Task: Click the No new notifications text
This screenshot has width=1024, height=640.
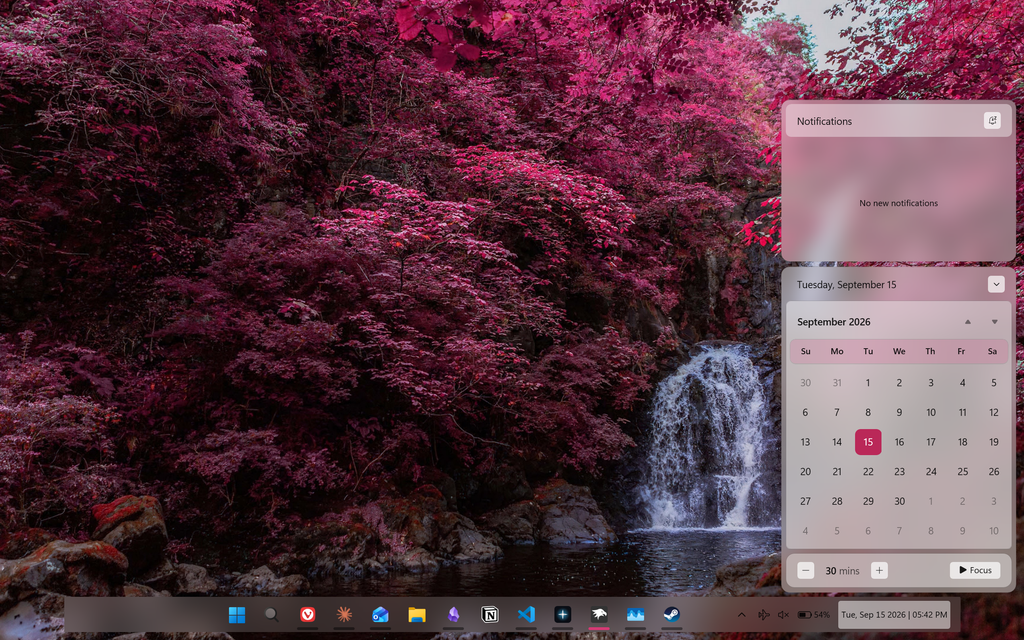Action: coord(899,203)
